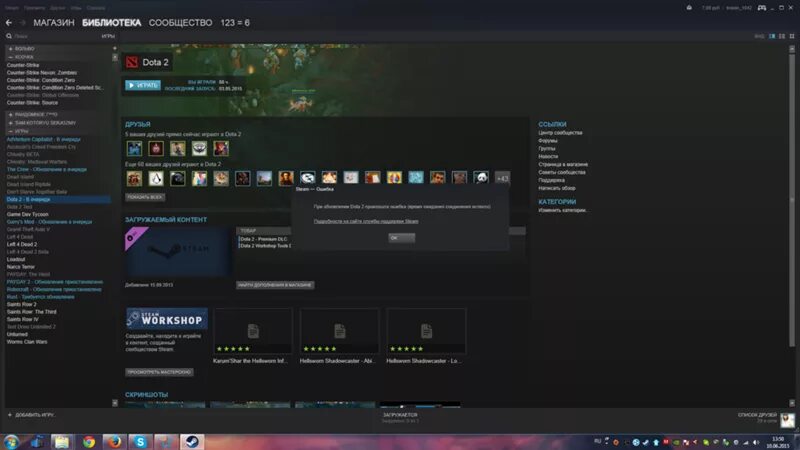Click the third friend avatar currently playing Dota 2
This screenshot has width=800, height=450.
pyautogui.click(x=178, y=148)
